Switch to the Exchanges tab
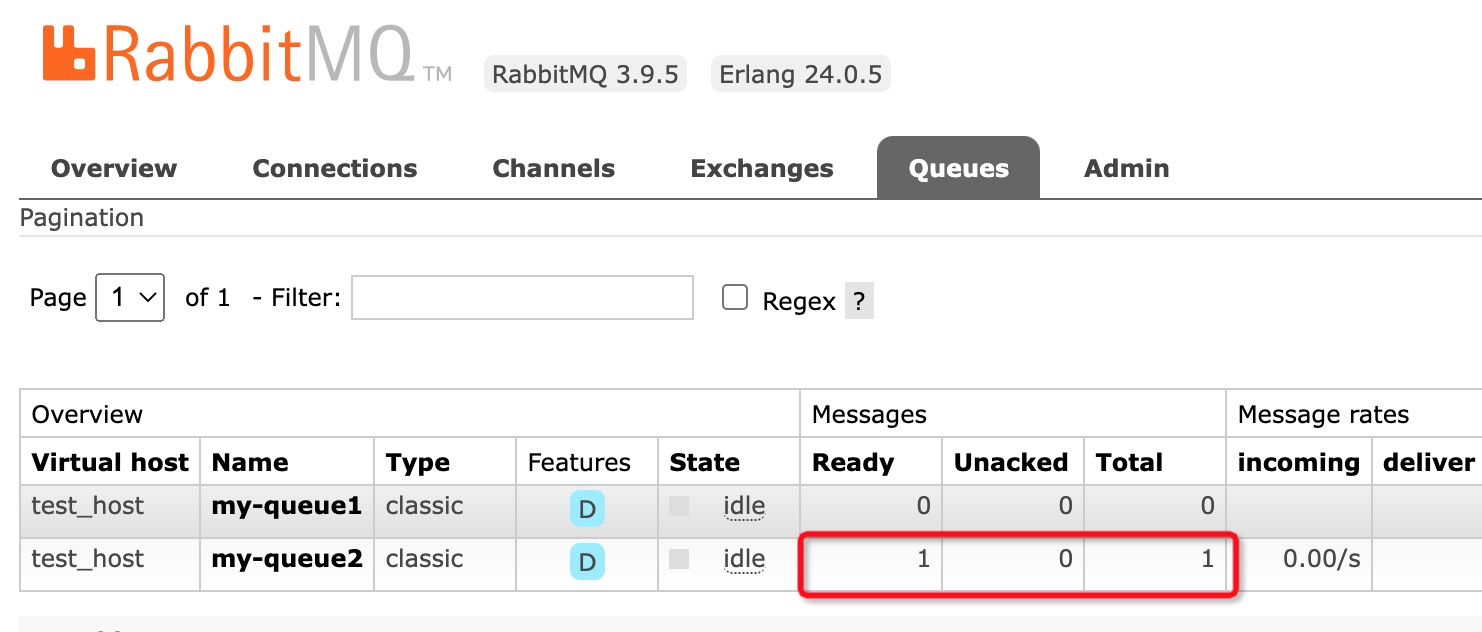Viewport: 1482px width, 632px height. [762, 168]
